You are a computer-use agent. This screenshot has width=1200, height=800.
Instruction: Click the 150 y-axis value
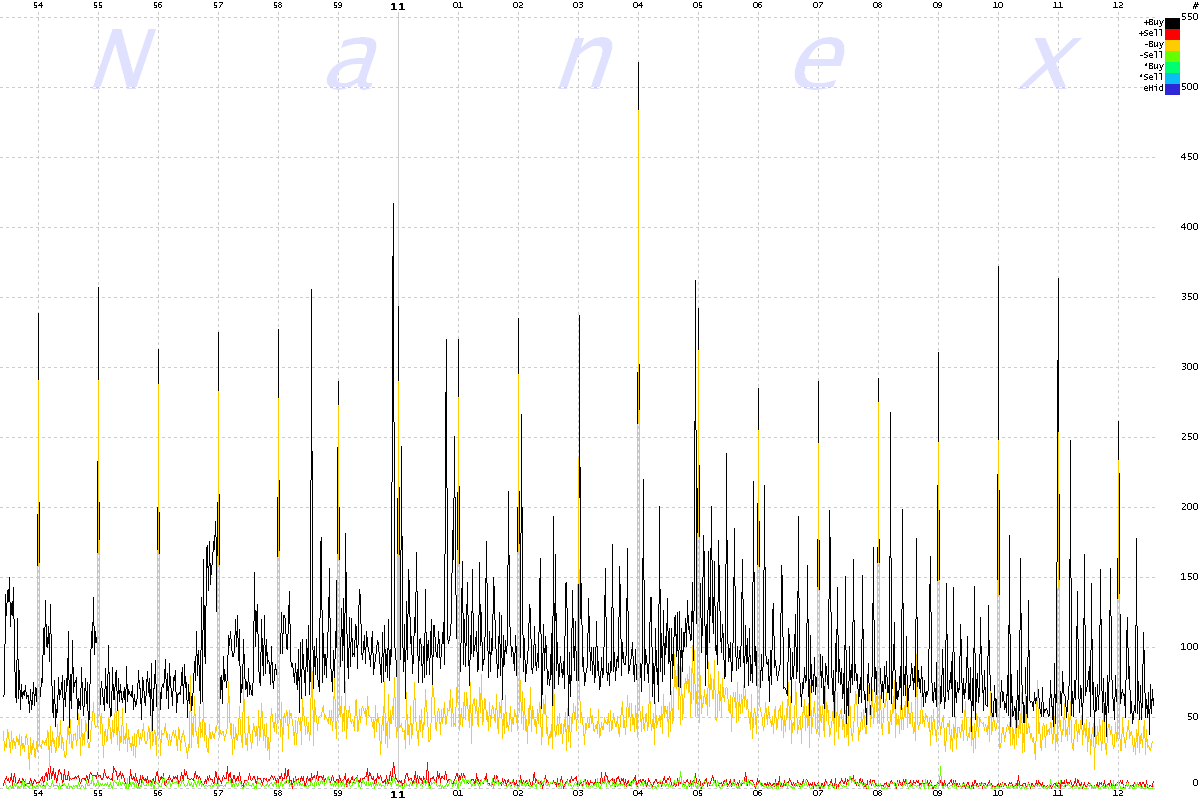[x=1189, y=578]
